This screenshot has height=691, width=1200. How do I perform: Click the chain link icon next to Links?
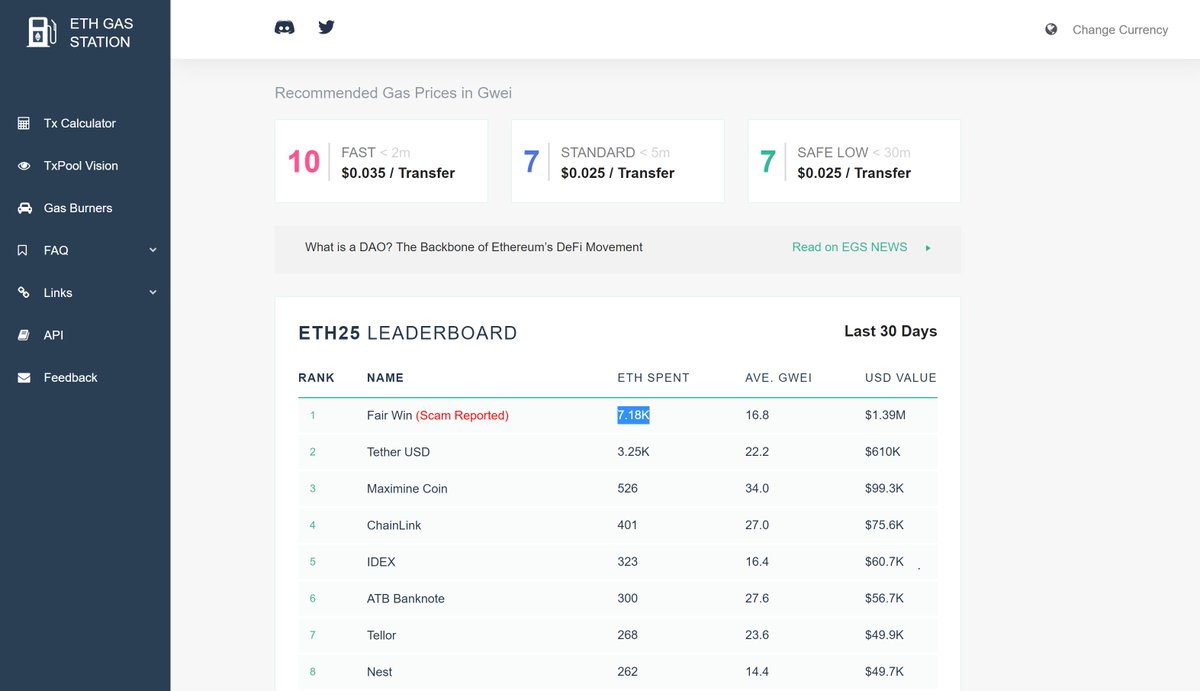[x=24, y=293]
